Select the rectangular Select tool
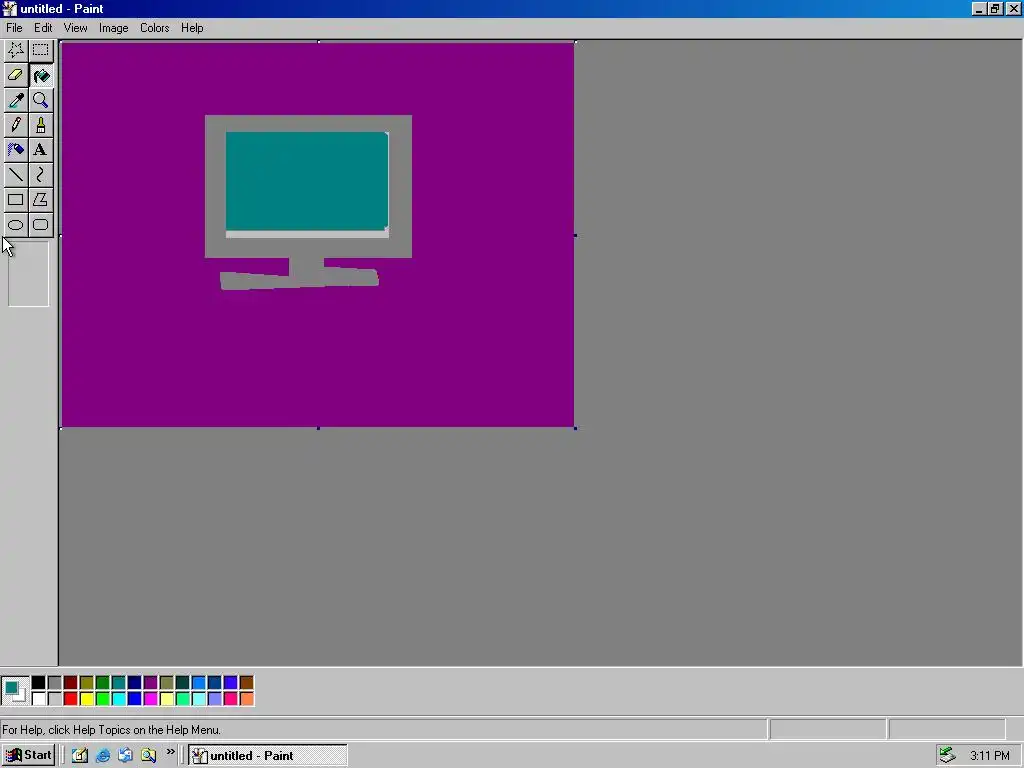This screenshot has height=768, width=1024. pyautogui.click(x=40, y=50)
